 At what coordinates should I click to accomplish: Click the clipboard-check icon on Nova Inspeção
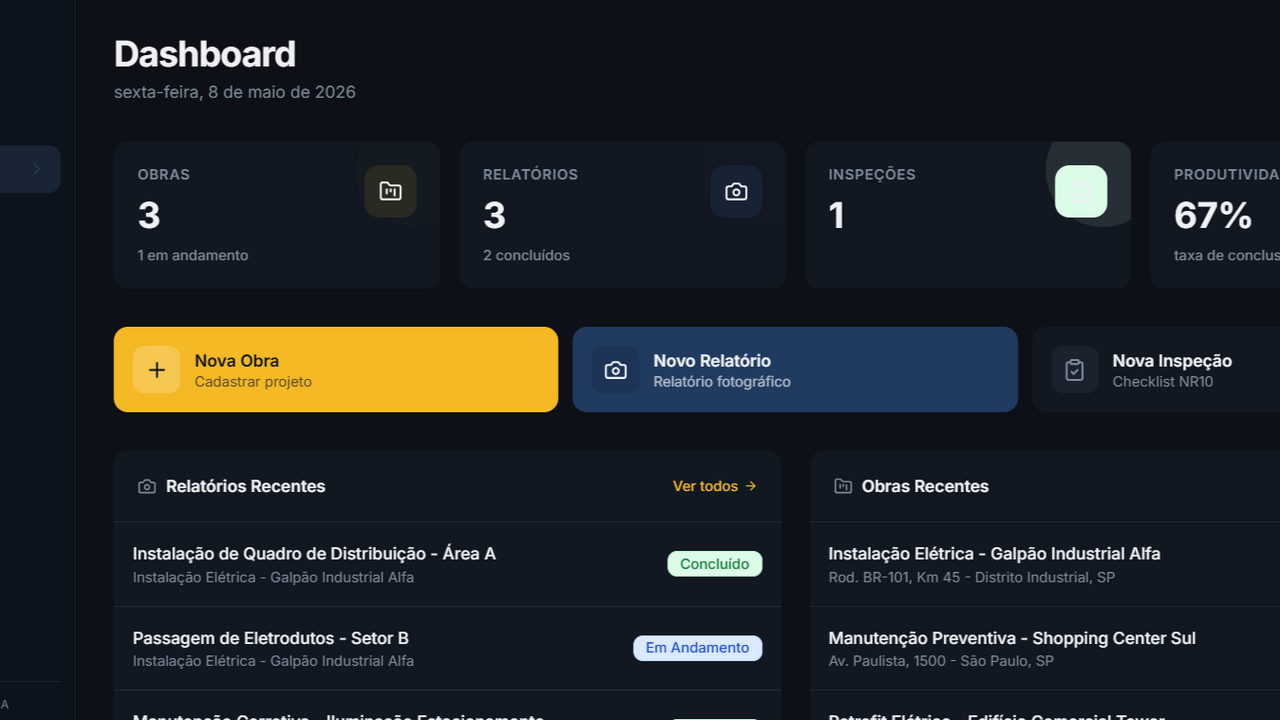click(1075, 370)
